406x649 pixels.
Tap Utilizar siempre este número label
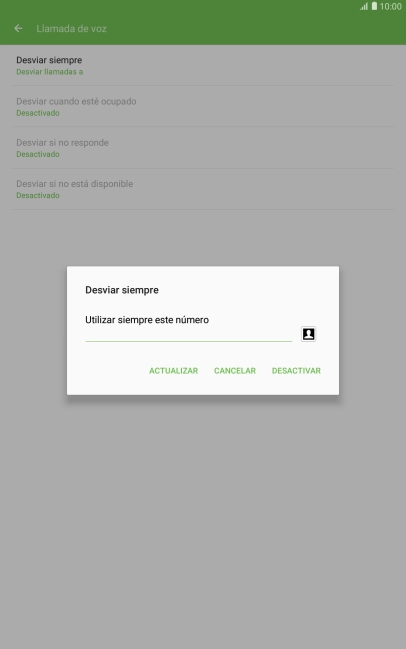click(147, 320)
